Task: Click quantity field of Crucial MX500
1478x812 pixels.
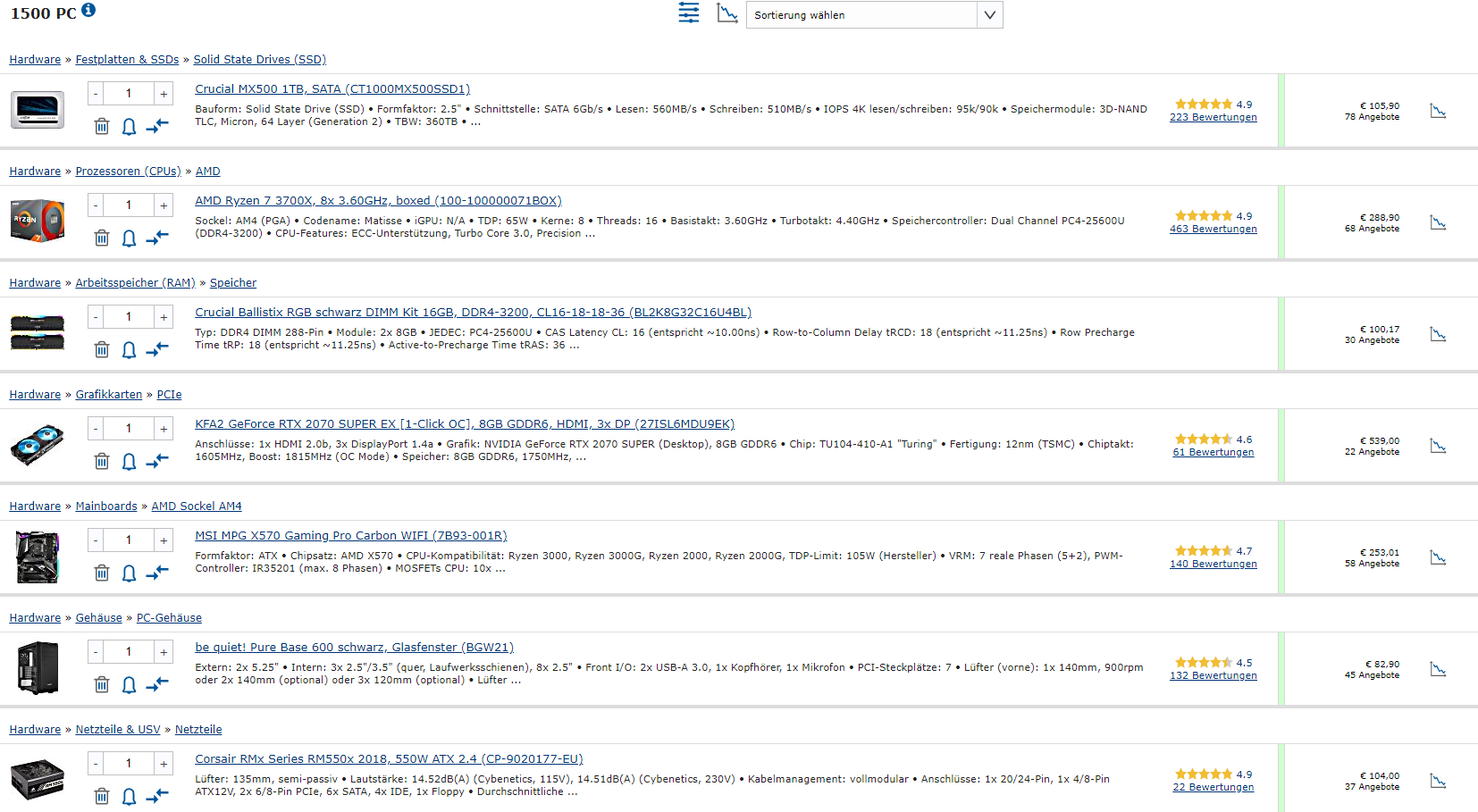Action: pyautogui.click(x=129, y=94)
